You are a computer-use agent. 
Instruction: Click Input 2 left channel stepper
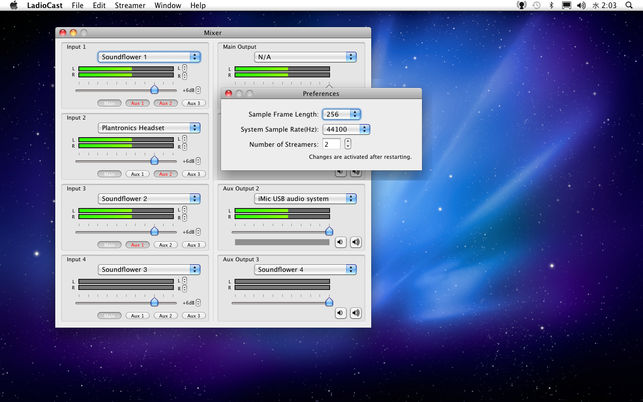[185, 139]
